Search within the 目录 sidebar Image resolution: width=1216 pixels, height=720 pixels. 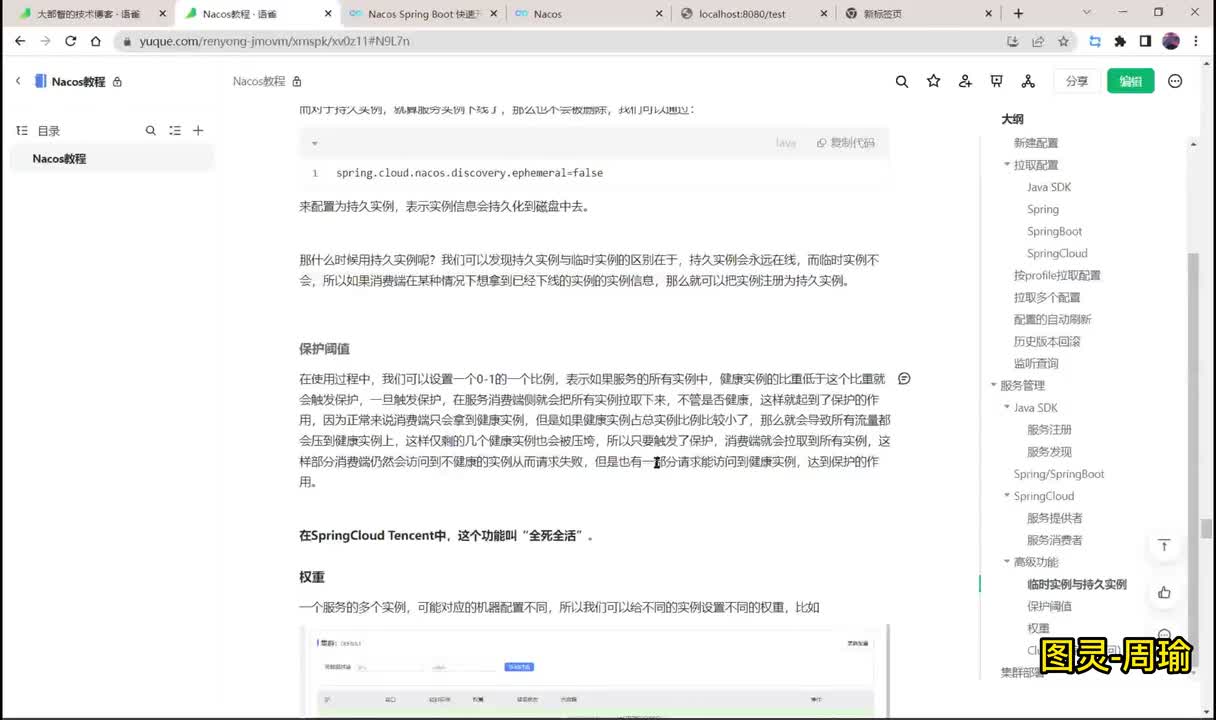(151, 130)
